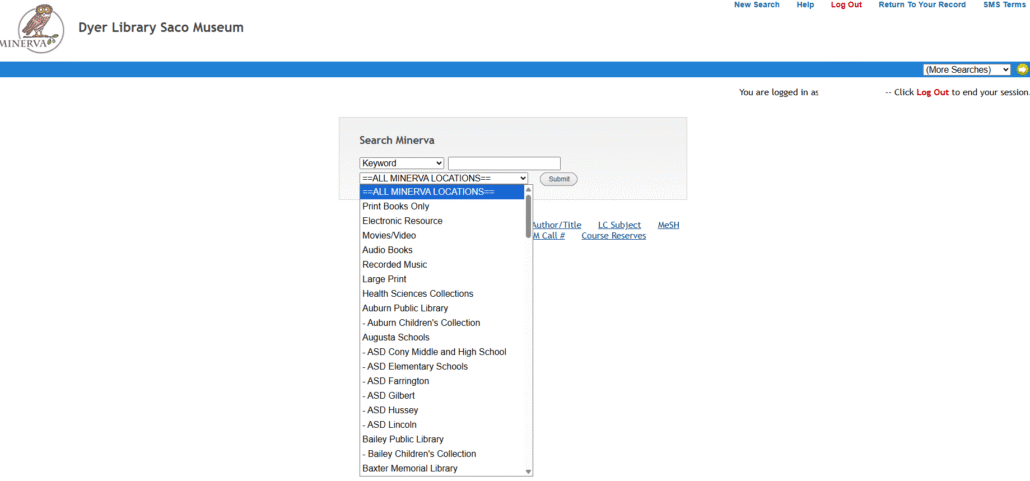Select Print Books Only option
This screenshot has height=481, width=1030.
click(x=395, y=206)
